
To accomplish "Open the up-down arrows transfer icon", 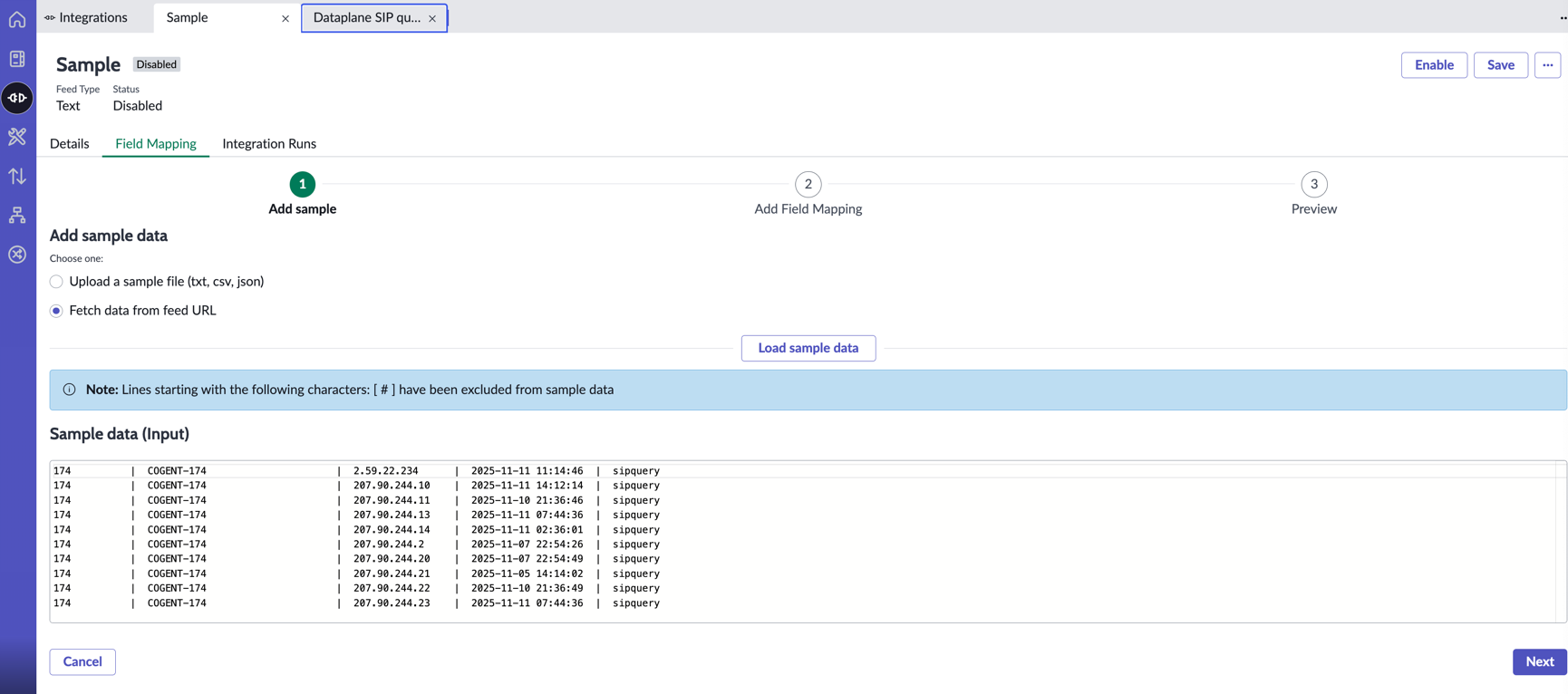I will (17, 176).
